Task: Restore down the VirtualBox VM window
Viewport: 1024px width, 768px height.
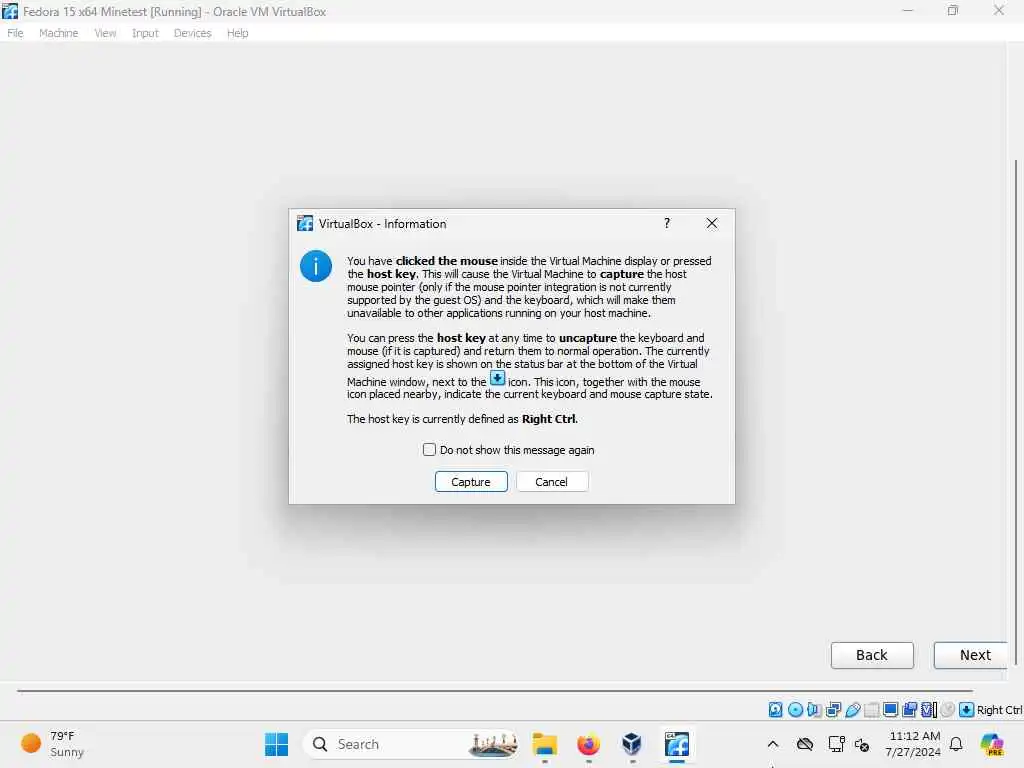Action: [953, 10]
